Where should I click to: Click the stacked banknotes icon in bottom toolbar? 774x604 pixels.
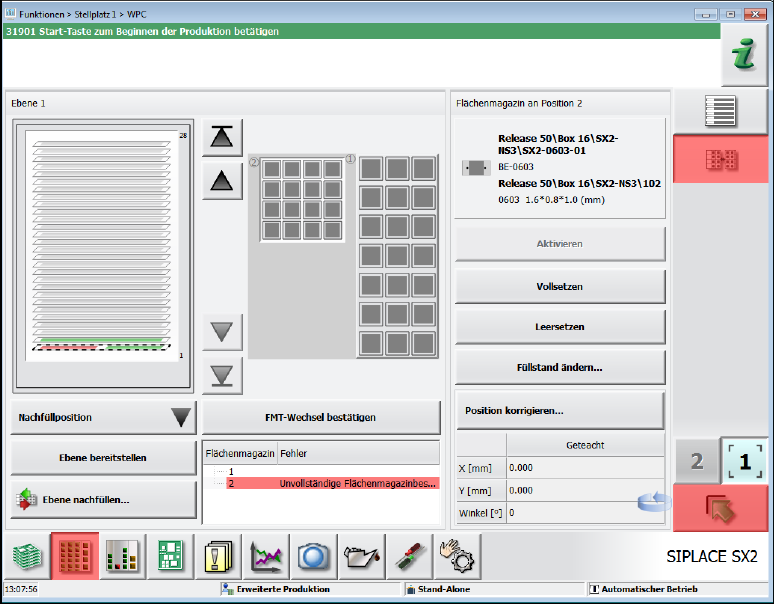tap(27, 556)
